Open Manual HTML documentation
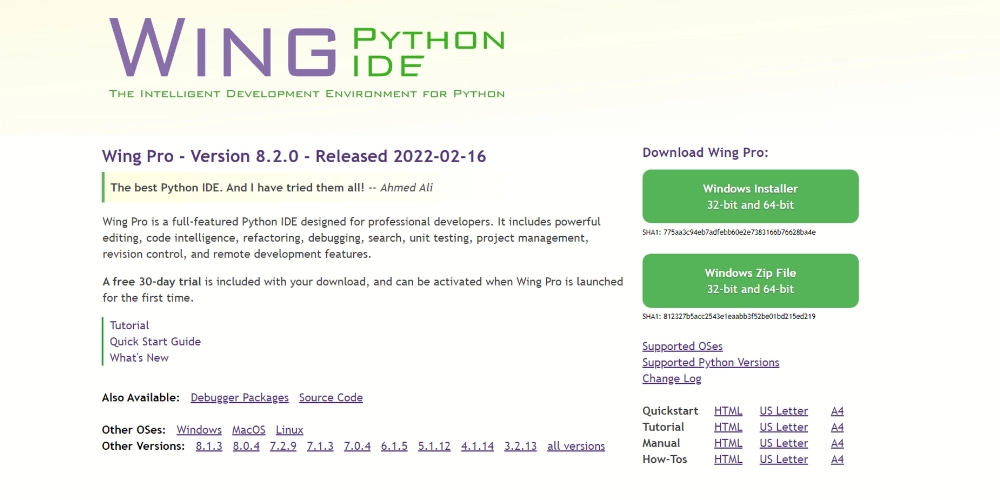The height and width of the screenshot is (500, 1000). click(x=728, y=443)
